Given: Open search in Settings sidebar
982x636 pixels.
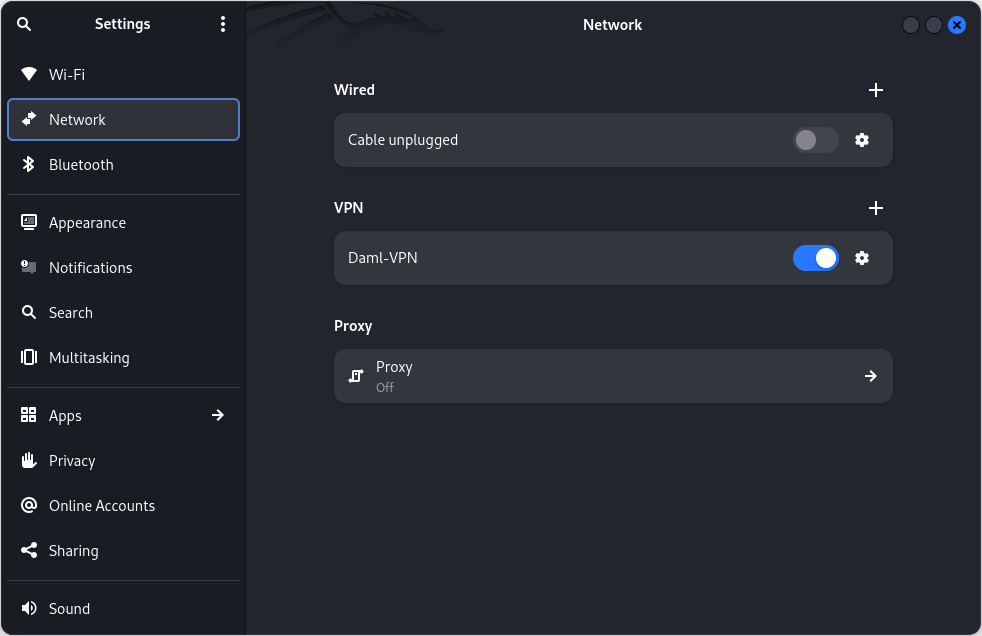Looking at the screenshot, I should pyautogui.click(x=24, y=24).
